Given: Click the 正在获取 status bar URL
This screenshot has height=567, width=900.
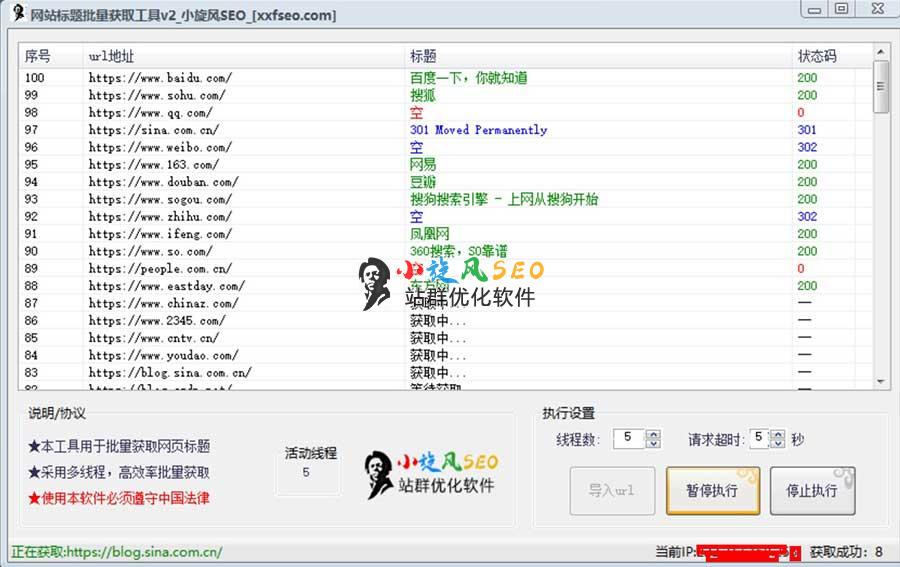Looking at the screenshot, I should click(117, 552).
